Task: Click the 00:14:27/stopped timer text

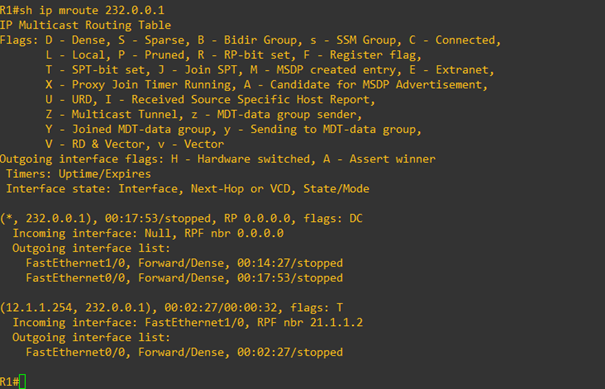Action: 290,263
